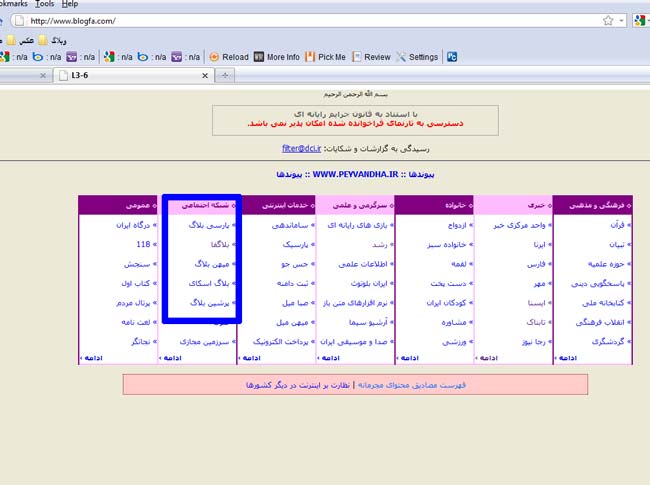Open the 118 link

(x=143, y=245)
